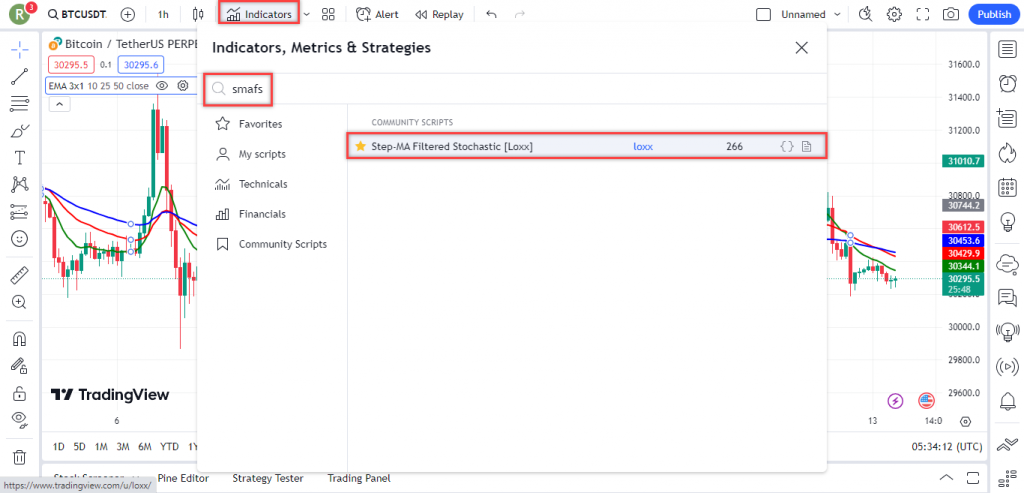The width and height of the screenshot is (1024, 493).
Task: Select the Text tool
Action: click(x=20, y=157)
